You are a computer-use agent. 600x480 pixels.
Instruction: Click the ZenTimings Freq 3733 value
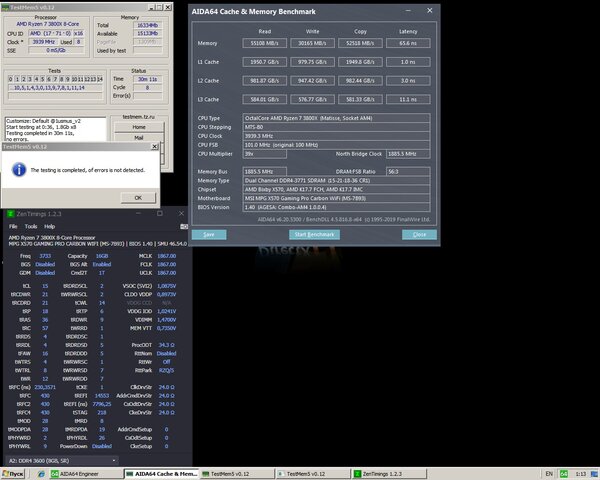click(45, 256)
